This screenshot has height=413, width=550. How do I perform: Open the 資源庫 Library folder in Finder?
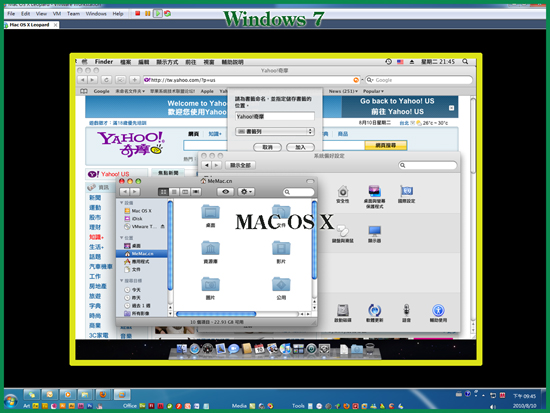210,252
